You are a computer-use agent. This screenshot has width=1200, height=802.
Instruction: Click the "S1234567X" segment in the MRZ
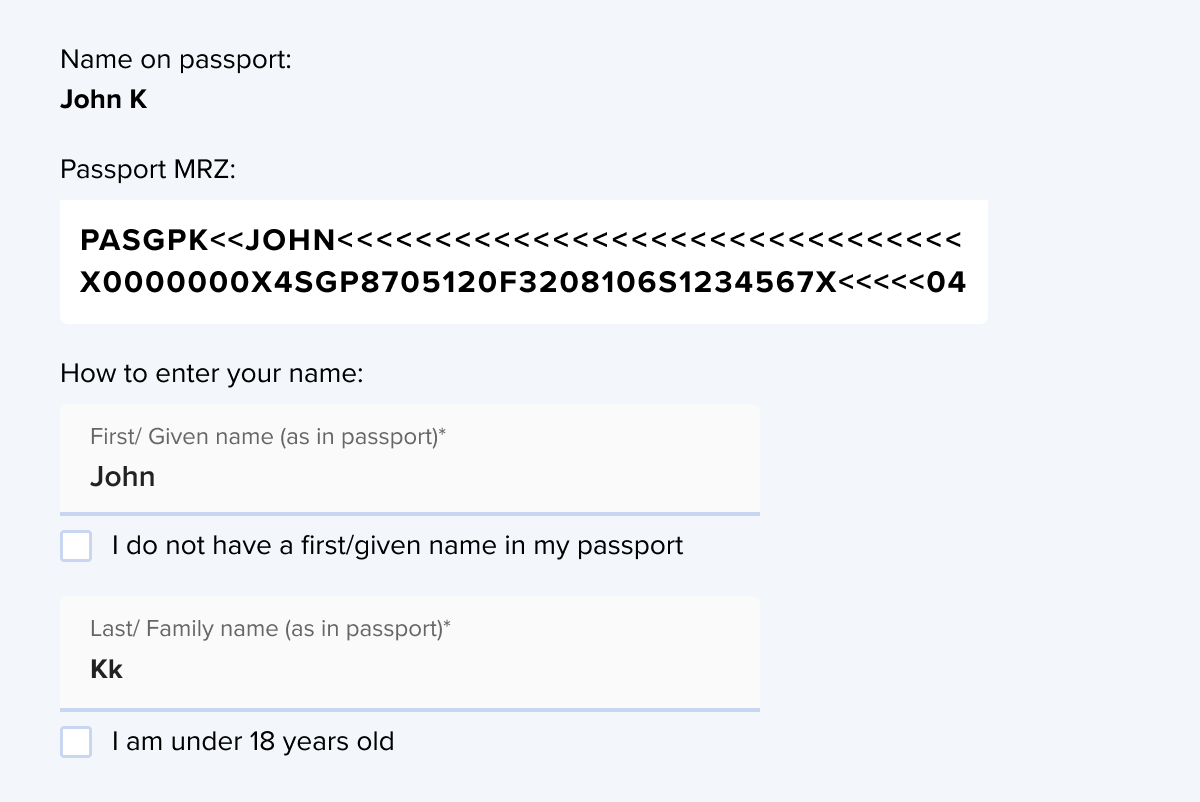pos(741,283)
